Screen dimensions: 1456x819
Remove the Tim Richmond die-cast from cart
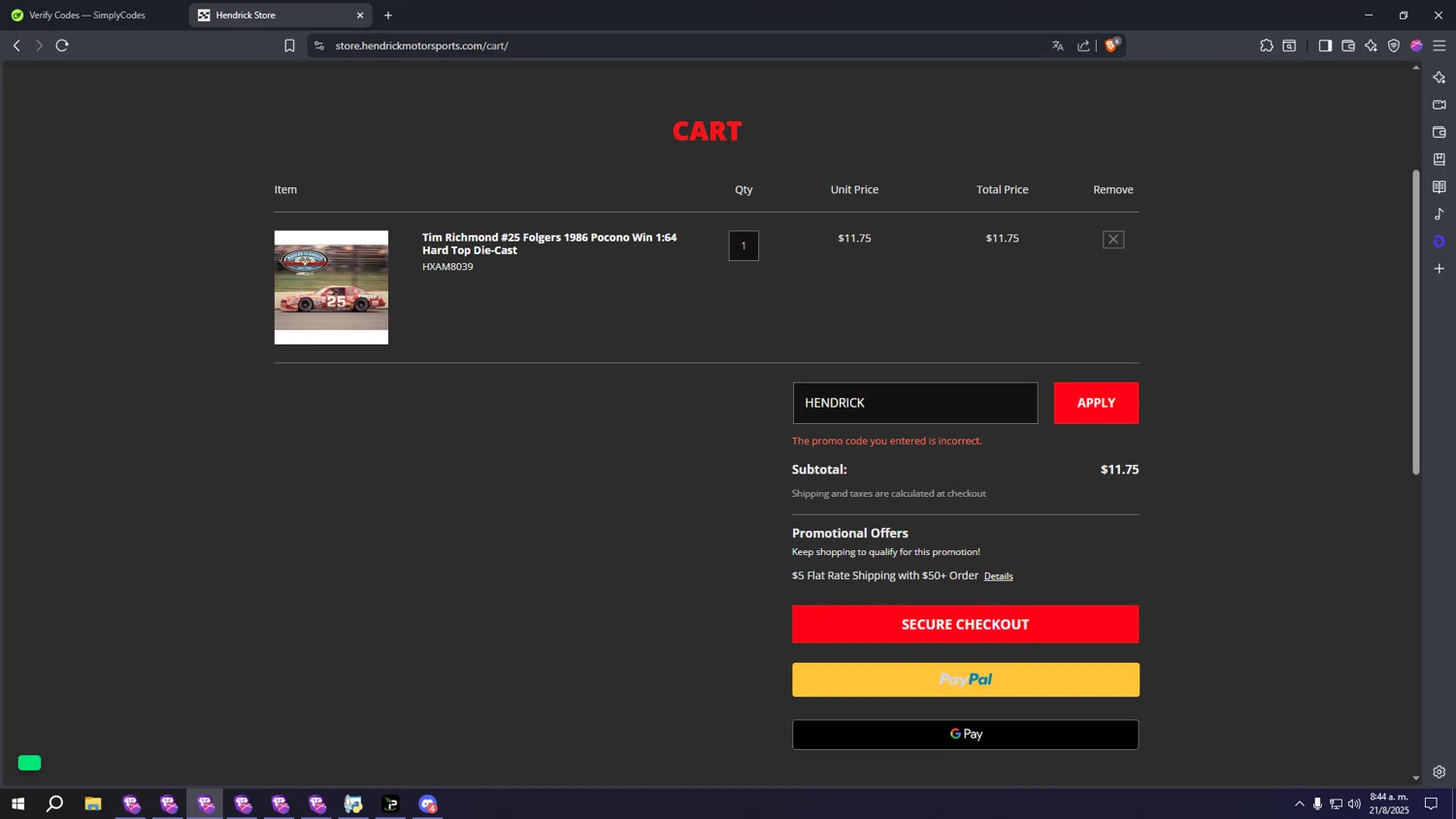pos(1113,239)
